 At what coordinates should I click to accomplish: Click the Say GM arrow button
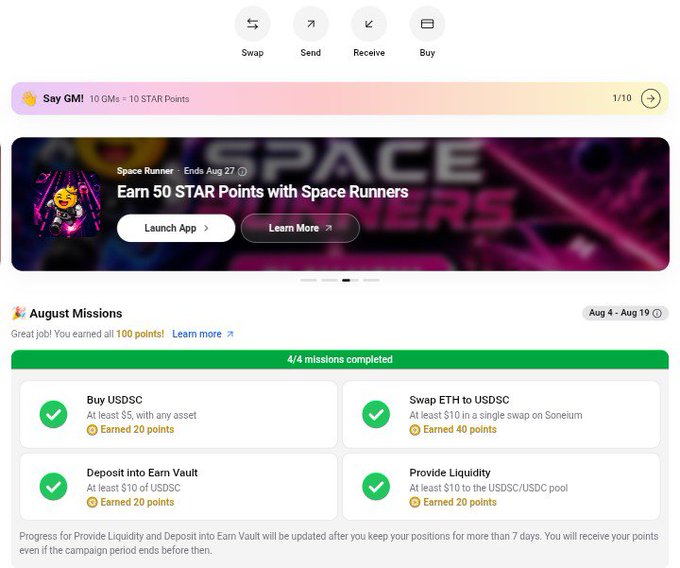coord(651,98)
